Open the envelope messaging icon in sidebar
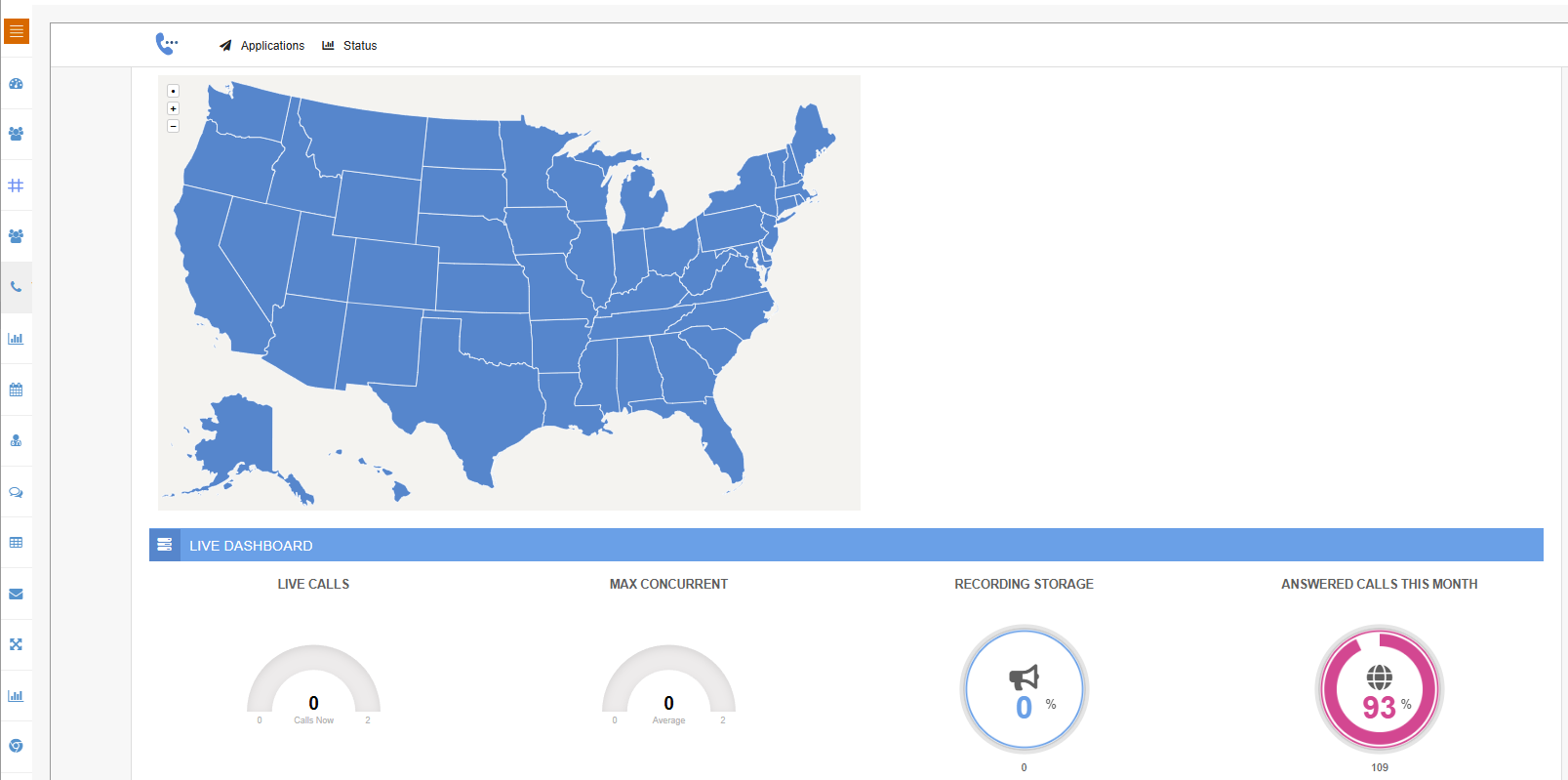The height and width of the screenshot is (780, 1568). click(x=16, y=595)
